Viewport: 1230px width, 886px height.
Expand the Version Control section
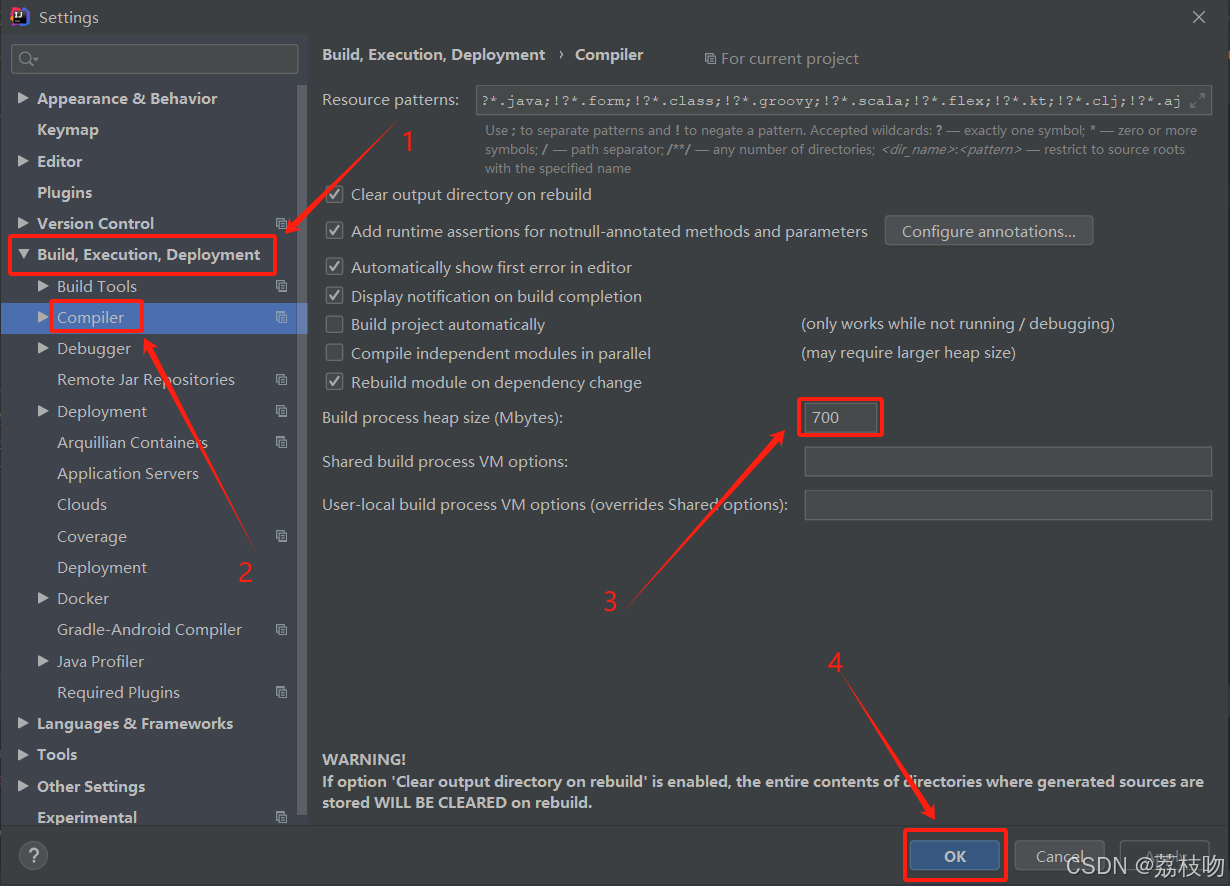23,224
